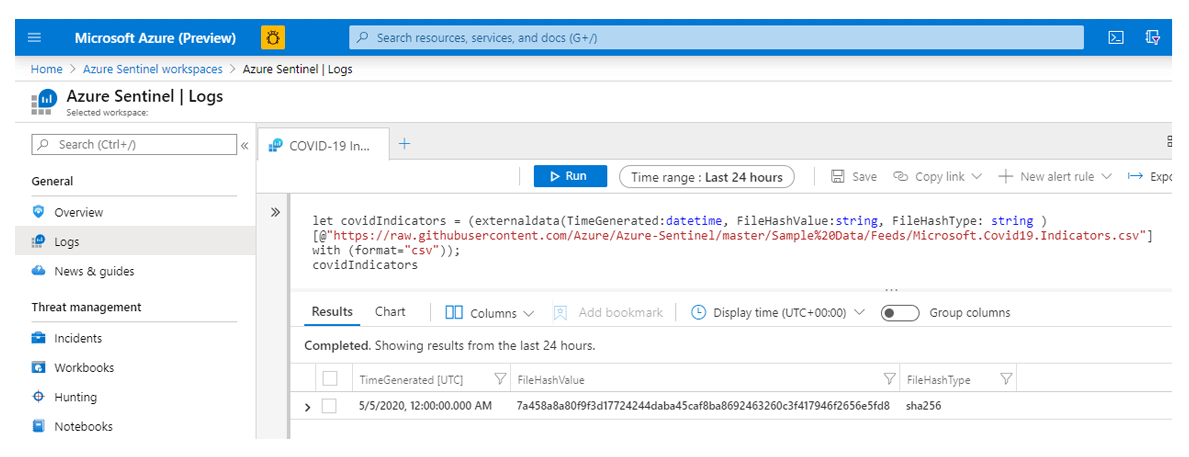The image size is (1189, 457).
Task: Add a new query tab with plus
Action: click(x=405, y=143)
